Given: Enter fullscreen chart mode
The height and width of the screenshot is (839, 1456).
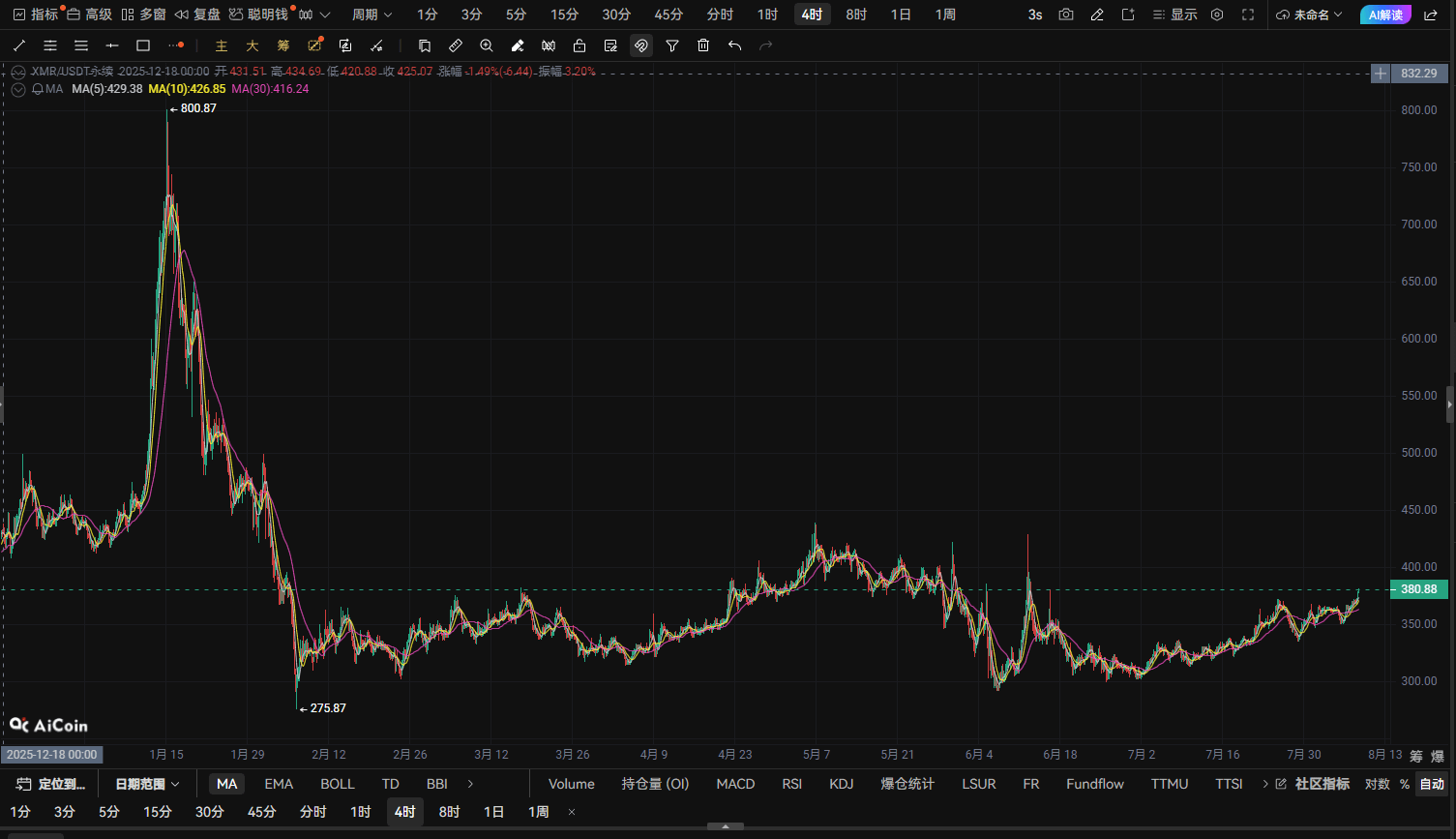Looking at the screenshot, I should tap(1248, 15).
